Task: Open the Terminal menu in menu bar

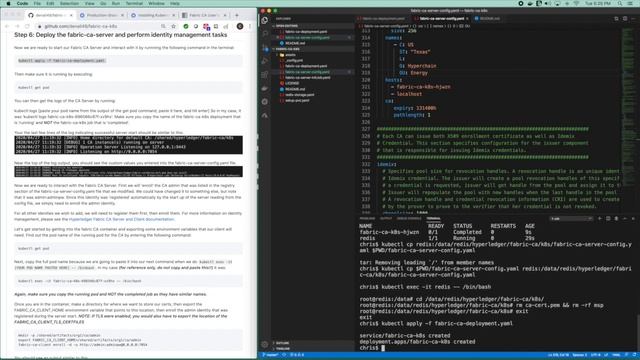Action: [x=134, y=3]
